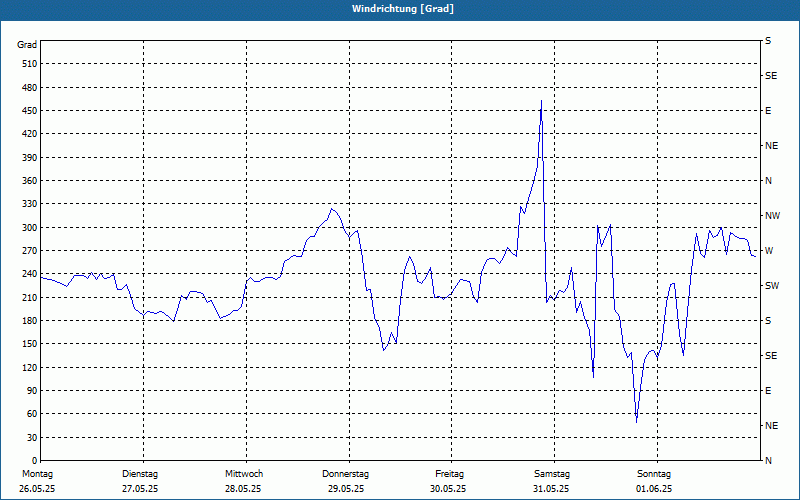Click the date 31.05.25
This screenshot has height=500, width=800.
[551, 489]
